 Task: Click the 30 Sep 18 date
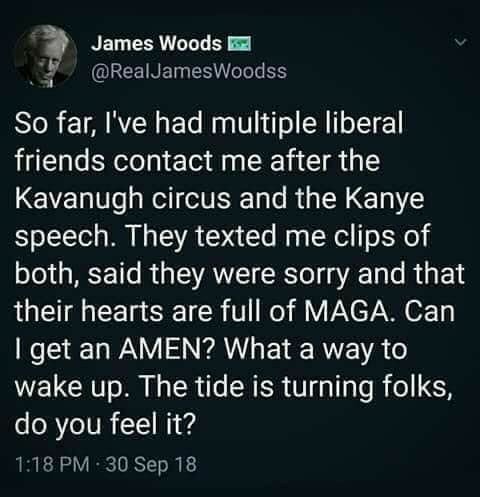click(x=151, y=464)
